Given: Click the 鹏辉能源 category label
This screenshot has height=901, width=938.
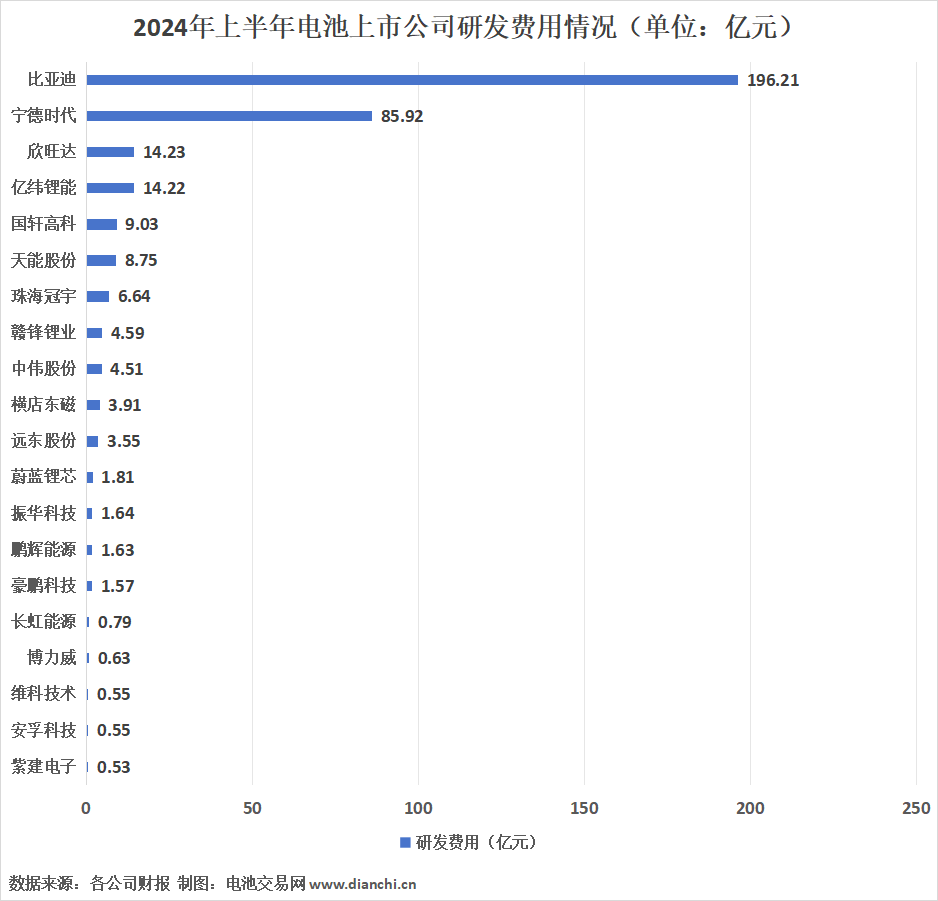Looking at the screenshot, I should pyautogui.click(x=44, y=549).
